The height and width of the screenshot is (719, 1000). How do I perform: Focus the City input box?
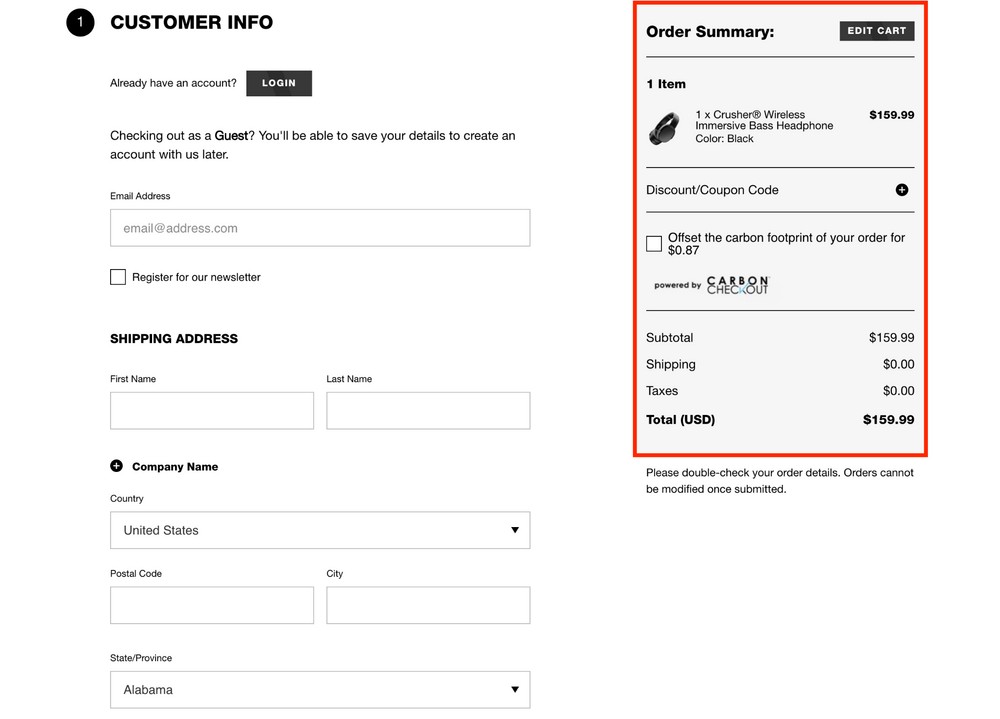click(x=428, y=605)
